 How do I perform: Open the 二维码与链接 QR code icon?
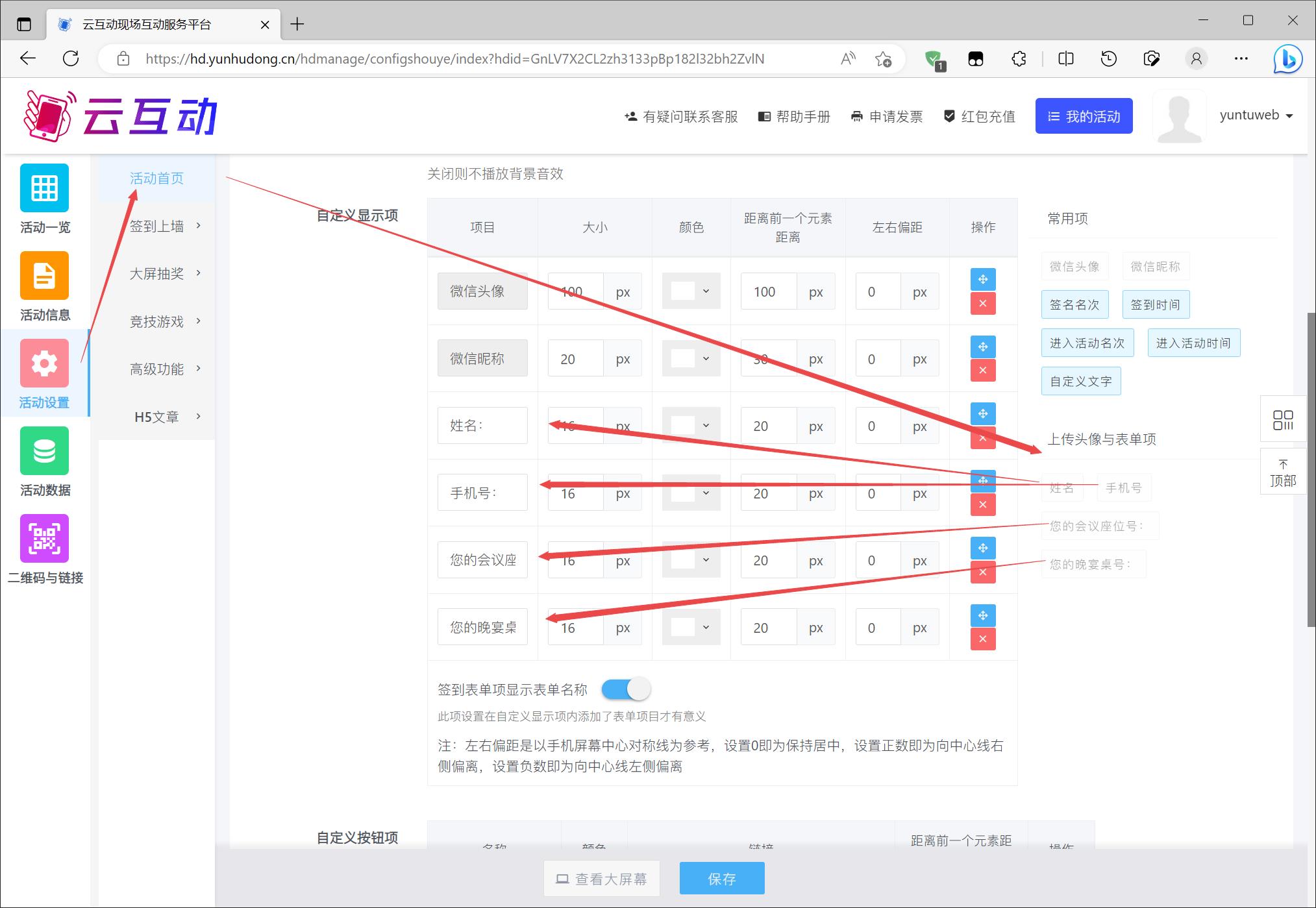44,539
